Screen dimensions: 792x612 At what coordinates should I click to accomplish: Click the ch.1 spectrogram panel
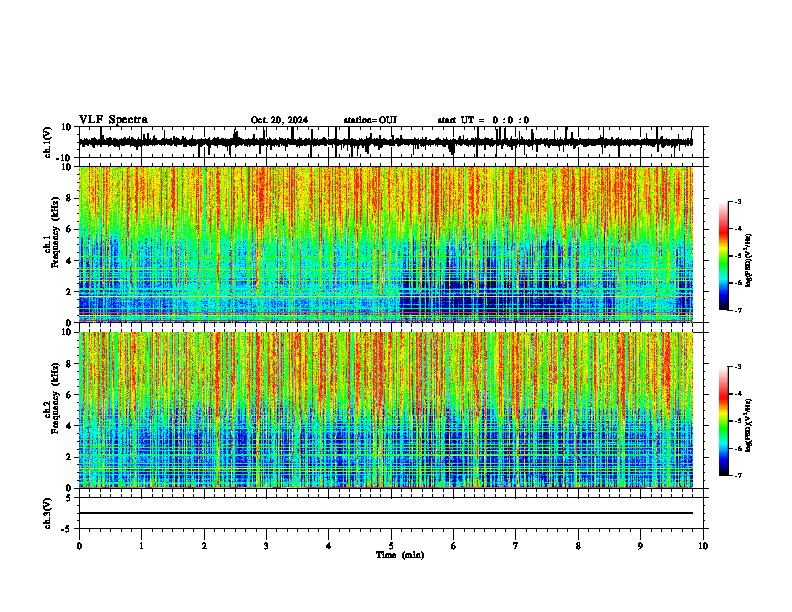click(x=386, y=244)
